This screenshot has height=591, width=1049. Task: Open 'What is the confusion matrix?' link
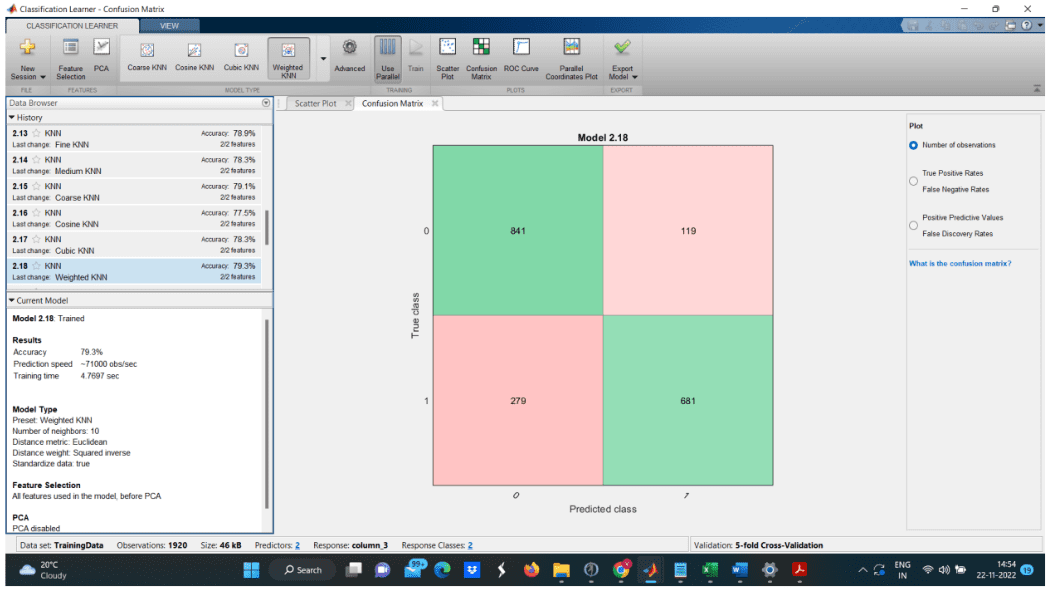(960, 264)
